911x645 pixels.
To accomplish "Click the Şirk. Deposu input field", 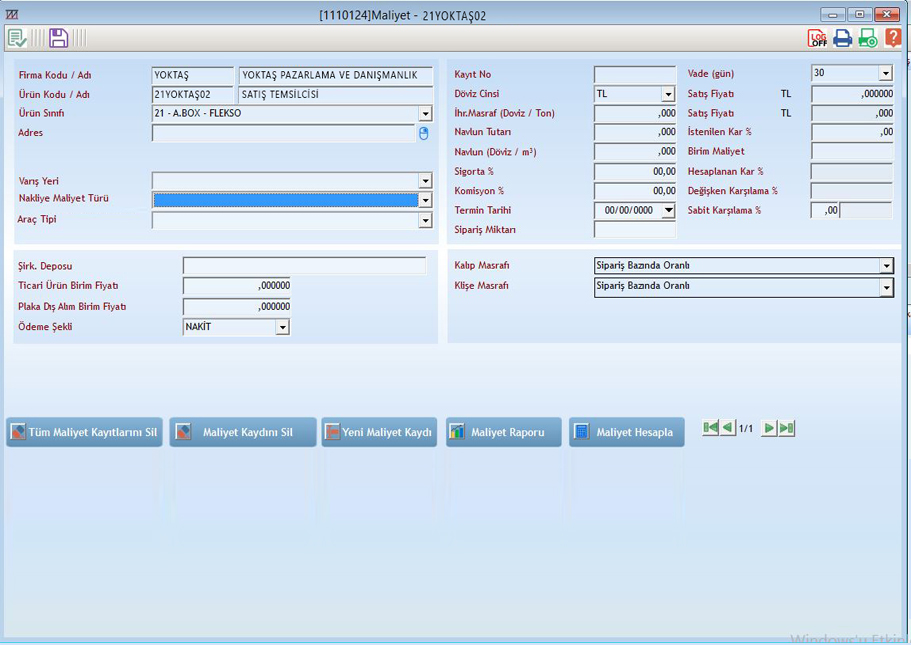I will click(304, 266).
